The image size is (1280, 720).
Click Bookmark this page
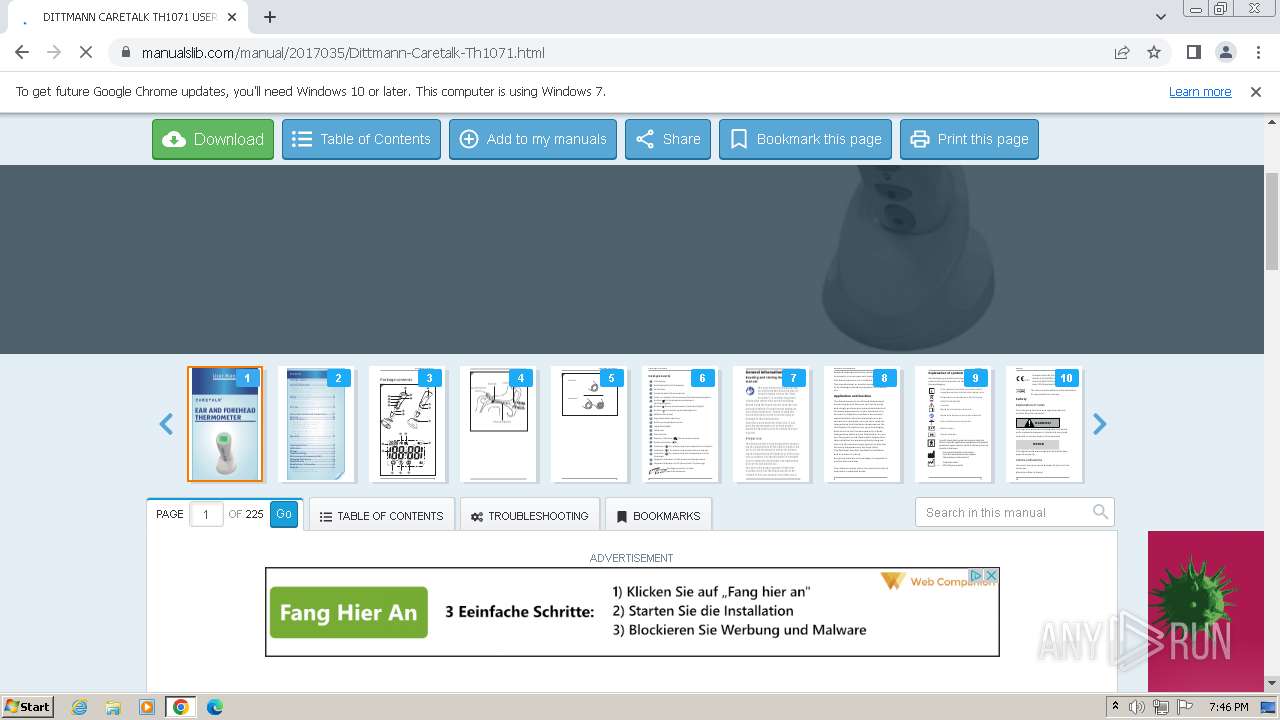805,139
